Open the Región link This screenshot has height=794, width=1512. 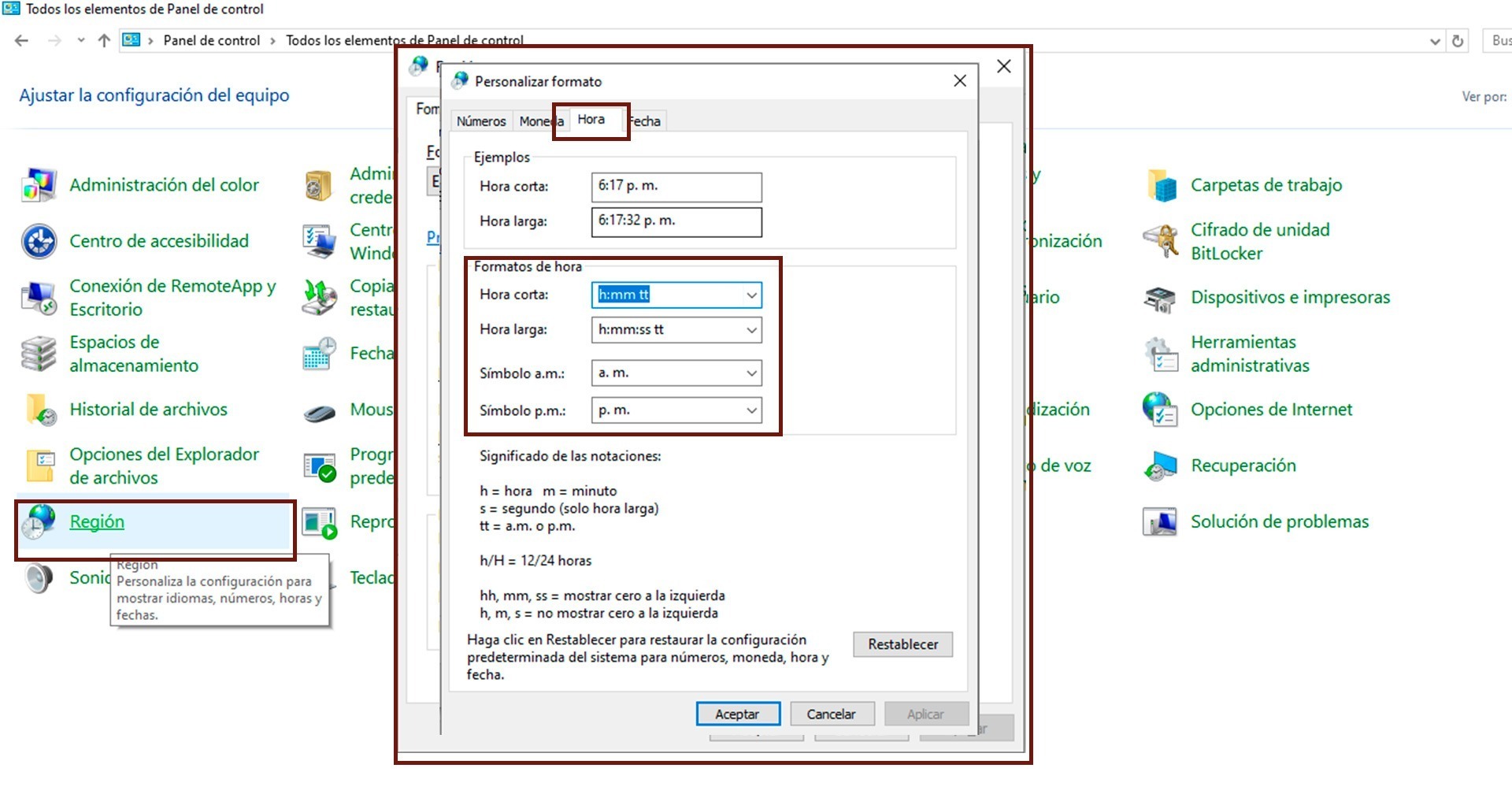coord(97,521)
